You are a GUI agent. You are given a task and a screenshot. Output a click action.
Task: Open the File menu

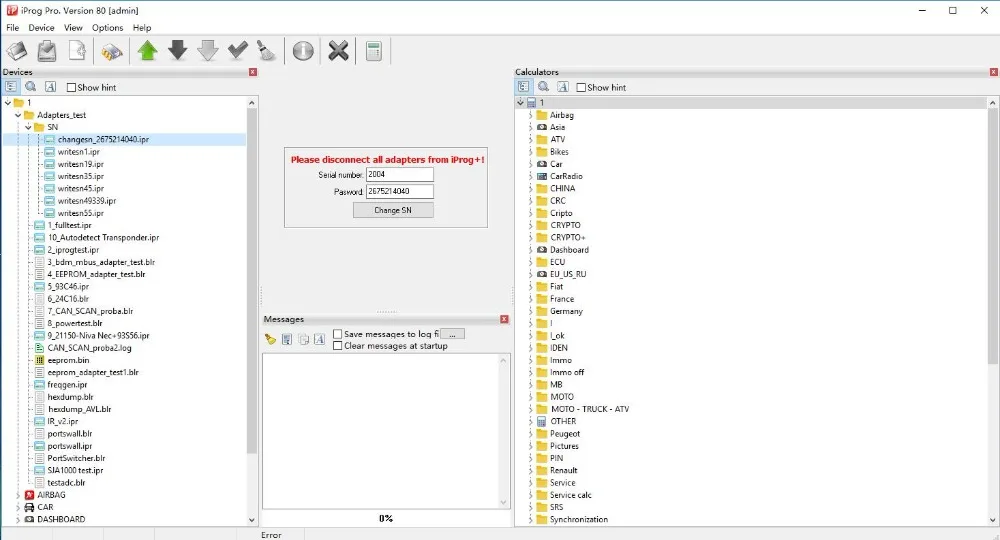coord(13,27)
